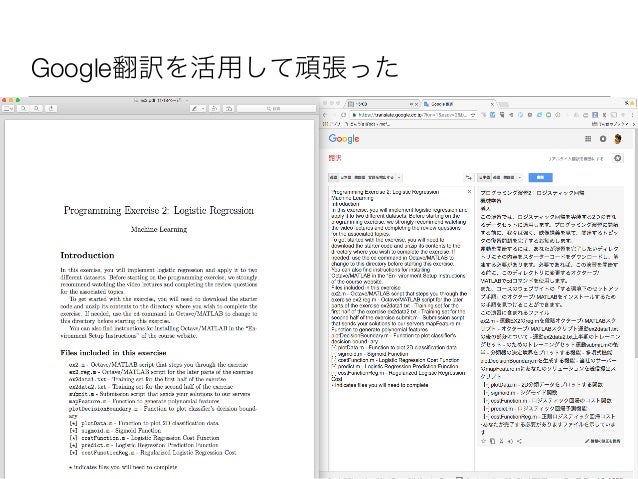Image resolution: width=638 pixels, height=479 pixels.
Task: Open the source language dropdown arrow
Action: [x=399, y=177]
